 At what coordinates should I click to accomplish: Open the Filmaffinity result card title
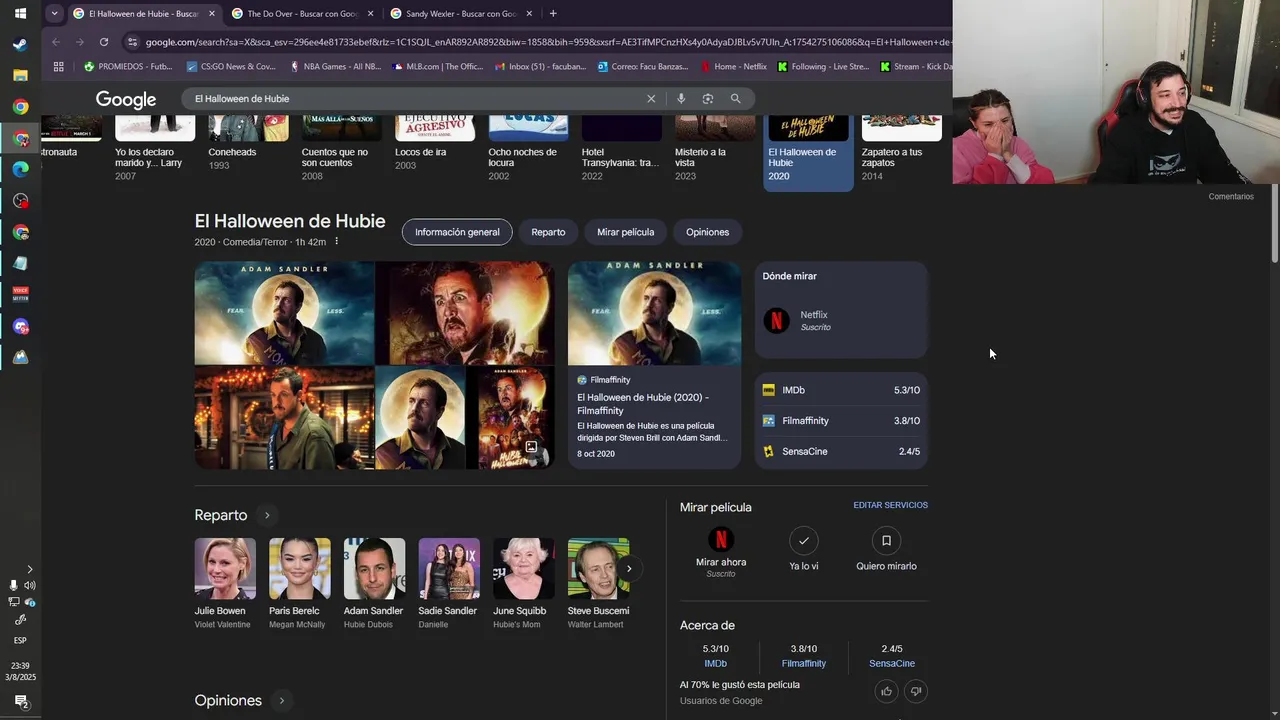pos(643,404)
